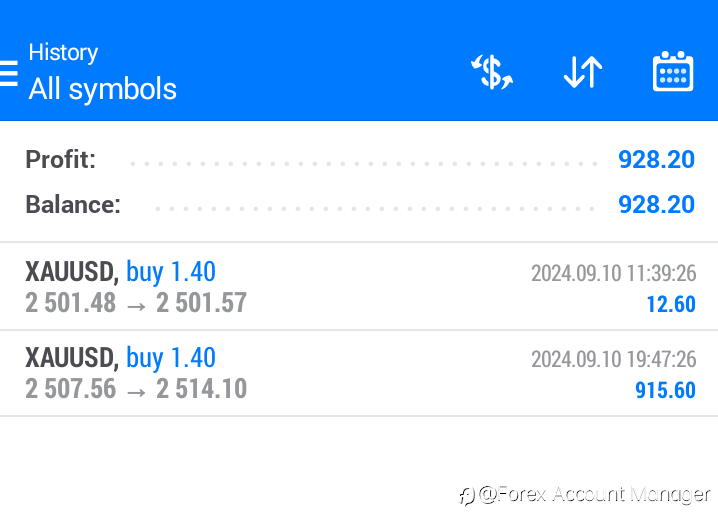Tap the currency symbol filter icon
Viewport: 718px width, 530px height.
point(491,72)
